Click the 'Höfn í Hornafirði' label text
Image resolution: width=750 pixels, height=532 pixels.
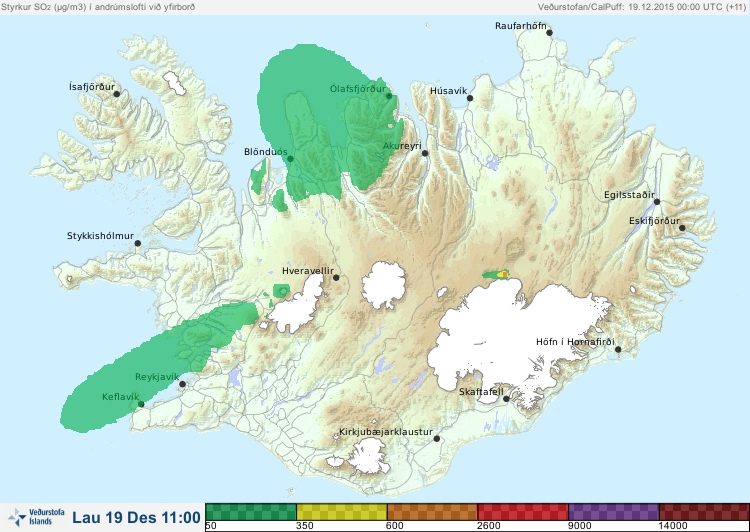(575, 342)
